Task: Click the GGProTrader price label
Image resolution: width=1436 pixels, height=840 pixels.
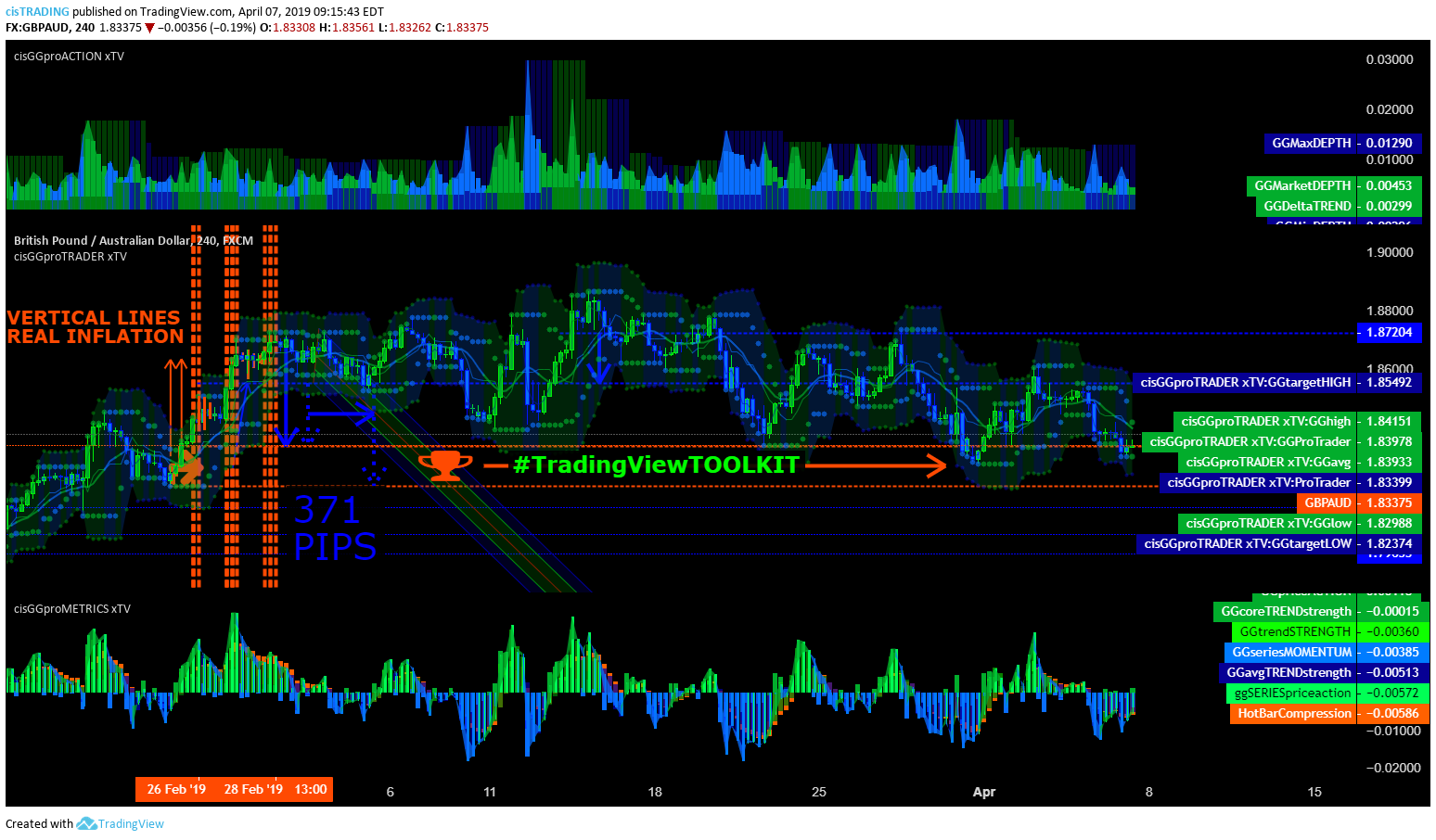Action: click(x=1250, y=441)
